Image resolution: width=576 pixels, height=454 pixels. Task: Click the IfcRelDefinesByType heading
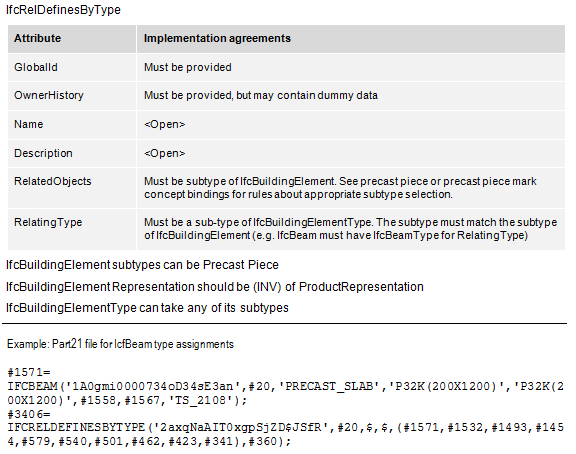[63, 10]
